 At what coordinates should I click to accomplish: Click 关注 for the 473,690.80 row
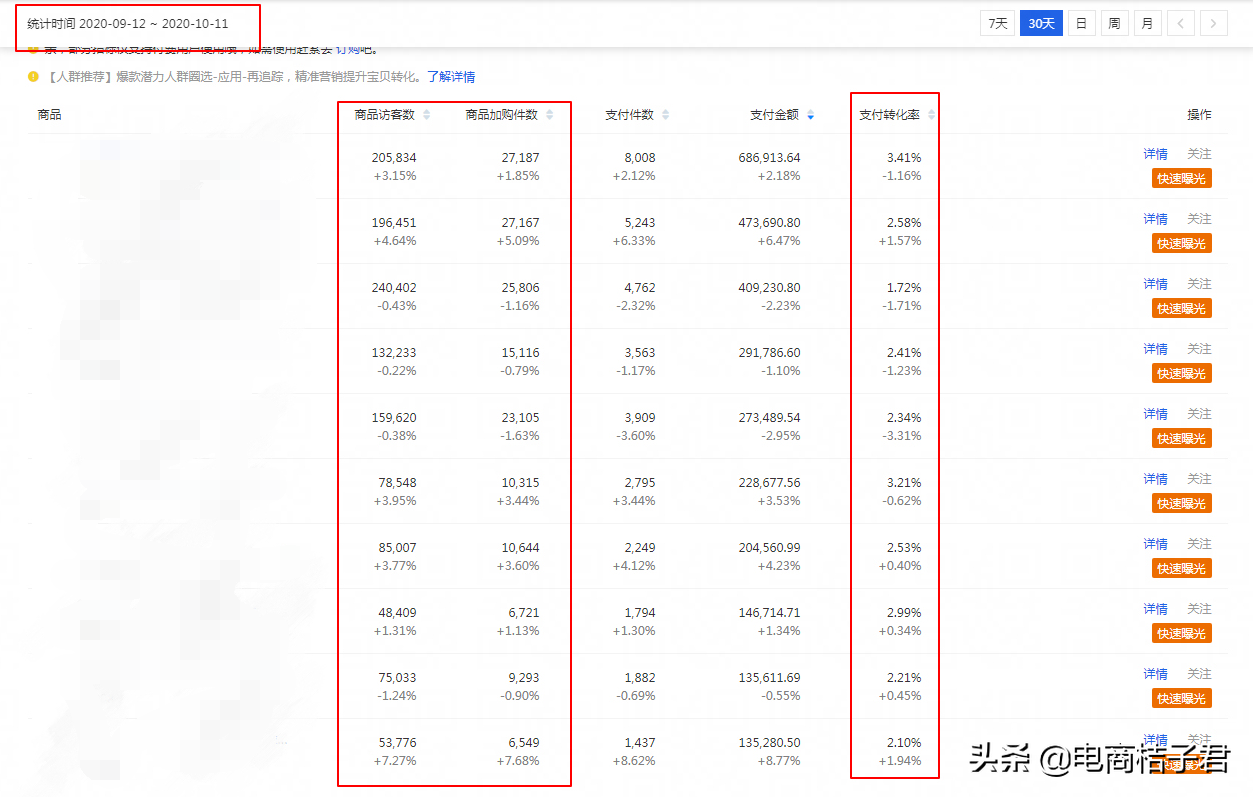(1199, 219)
